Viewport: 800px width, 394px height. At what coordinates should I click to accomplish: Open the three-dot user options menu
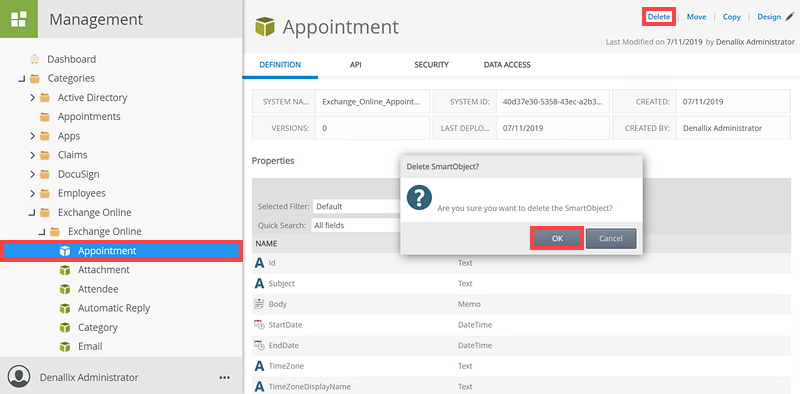pyautogui.click(x=224, y=378)
